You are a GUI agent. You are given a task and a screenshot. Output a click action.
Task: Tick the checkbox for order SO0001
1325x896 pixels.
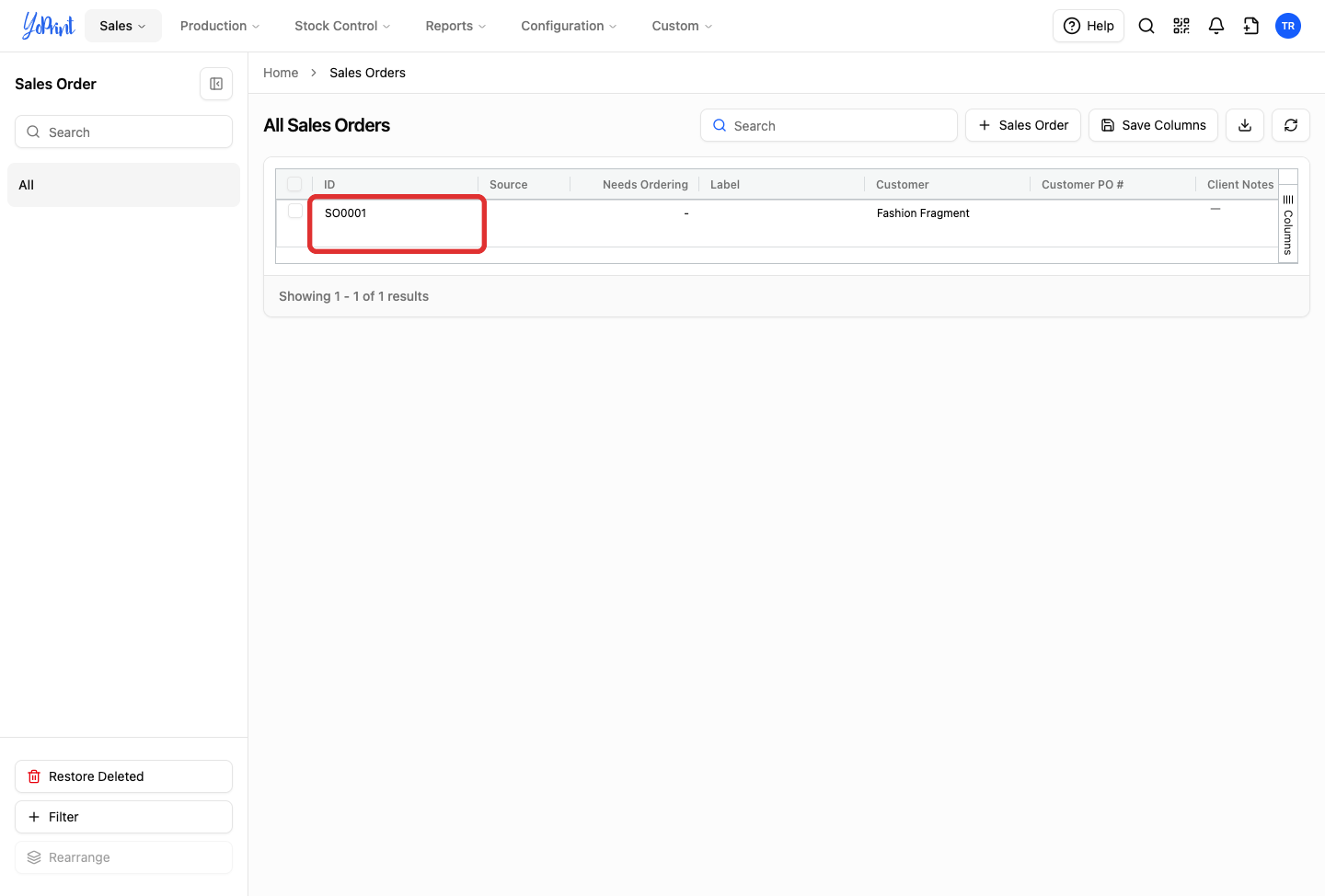[295, 212]
